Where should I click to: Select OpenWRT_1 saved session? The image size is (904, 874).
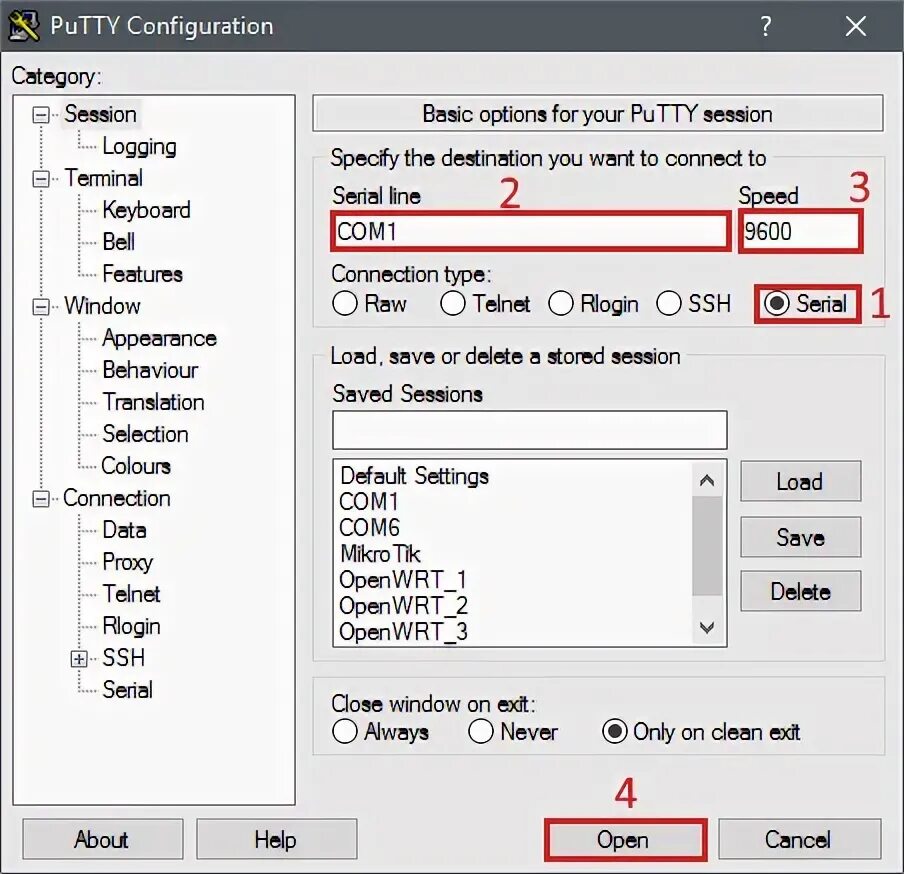(x=402, y=580)
